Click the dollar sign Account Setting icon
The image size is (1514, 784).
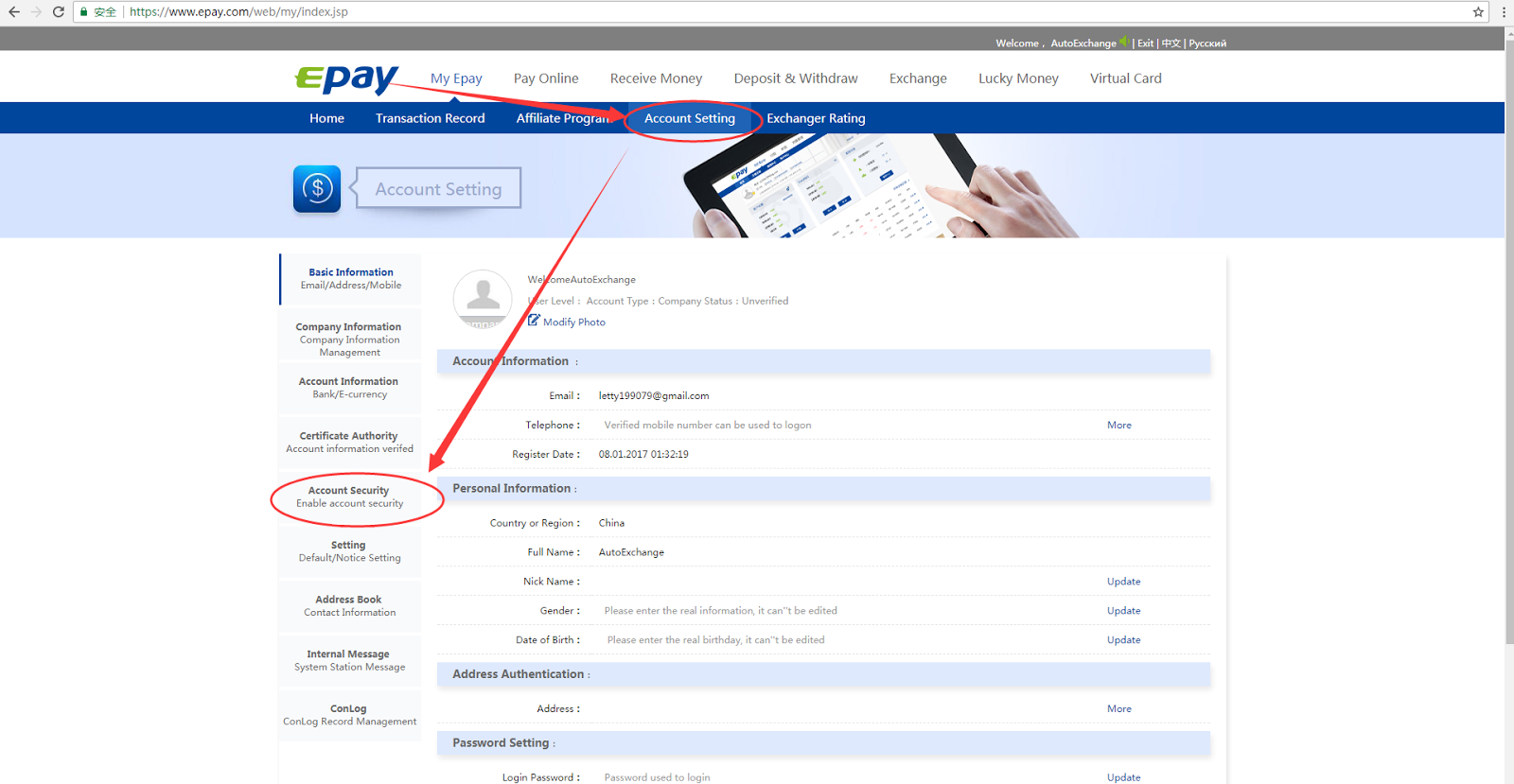pos(317,189)
